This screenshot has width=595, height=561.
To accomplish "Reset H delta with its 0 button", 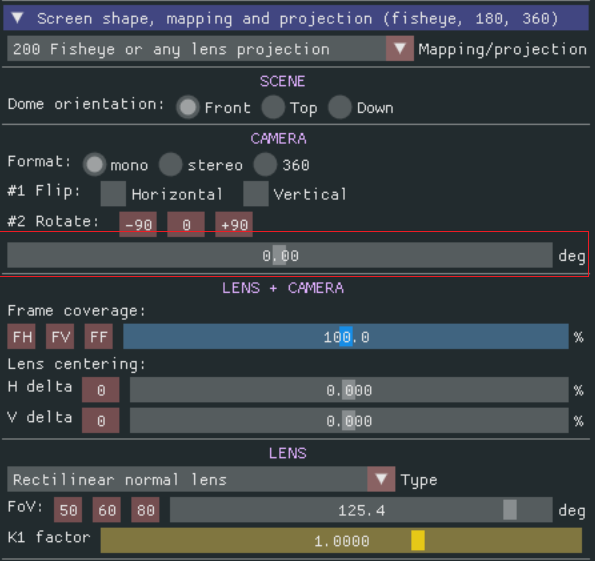I will tap(101, 390).
